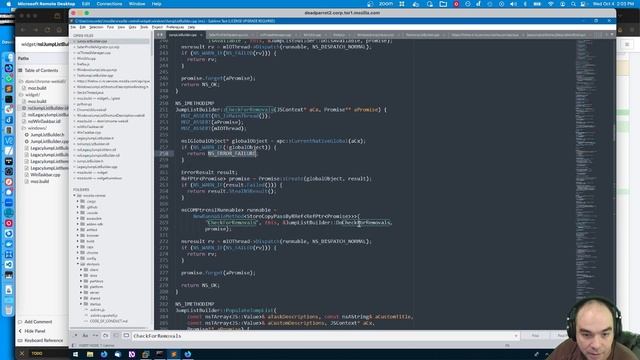Image resolution: width=640 pixels, height=360 pixels.
Task: Toggle regular expression search in find panel
Action: coord(76,336)
